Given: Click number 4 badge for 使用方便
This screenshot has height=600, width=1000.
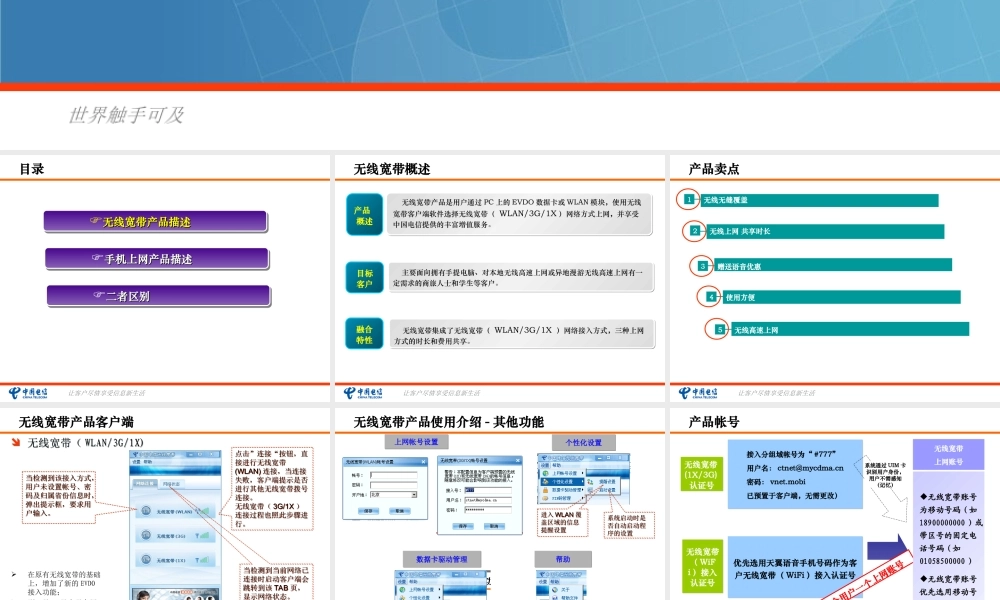Looking at the screenshot, I should (710, 296).
